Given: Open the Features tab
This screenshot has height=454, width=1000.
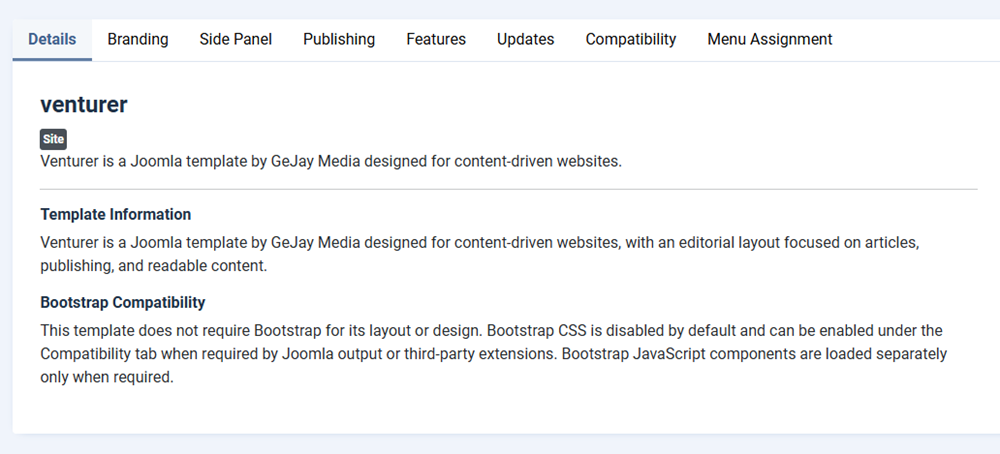Looking at the screenshot, I should [x=436, y=40].
